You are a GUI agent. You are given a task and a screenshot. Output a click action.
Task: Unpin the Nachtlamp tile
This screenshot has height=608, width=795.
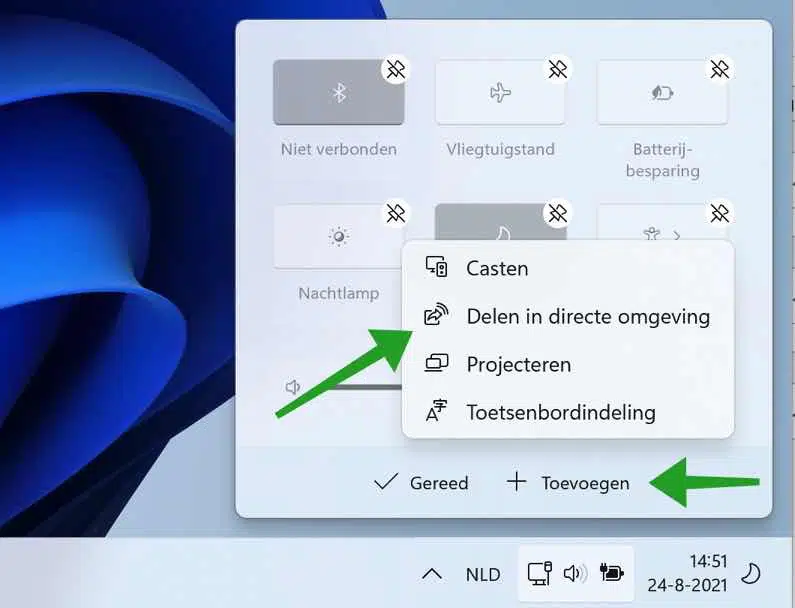pyautogui.click(x=395, y=213)
